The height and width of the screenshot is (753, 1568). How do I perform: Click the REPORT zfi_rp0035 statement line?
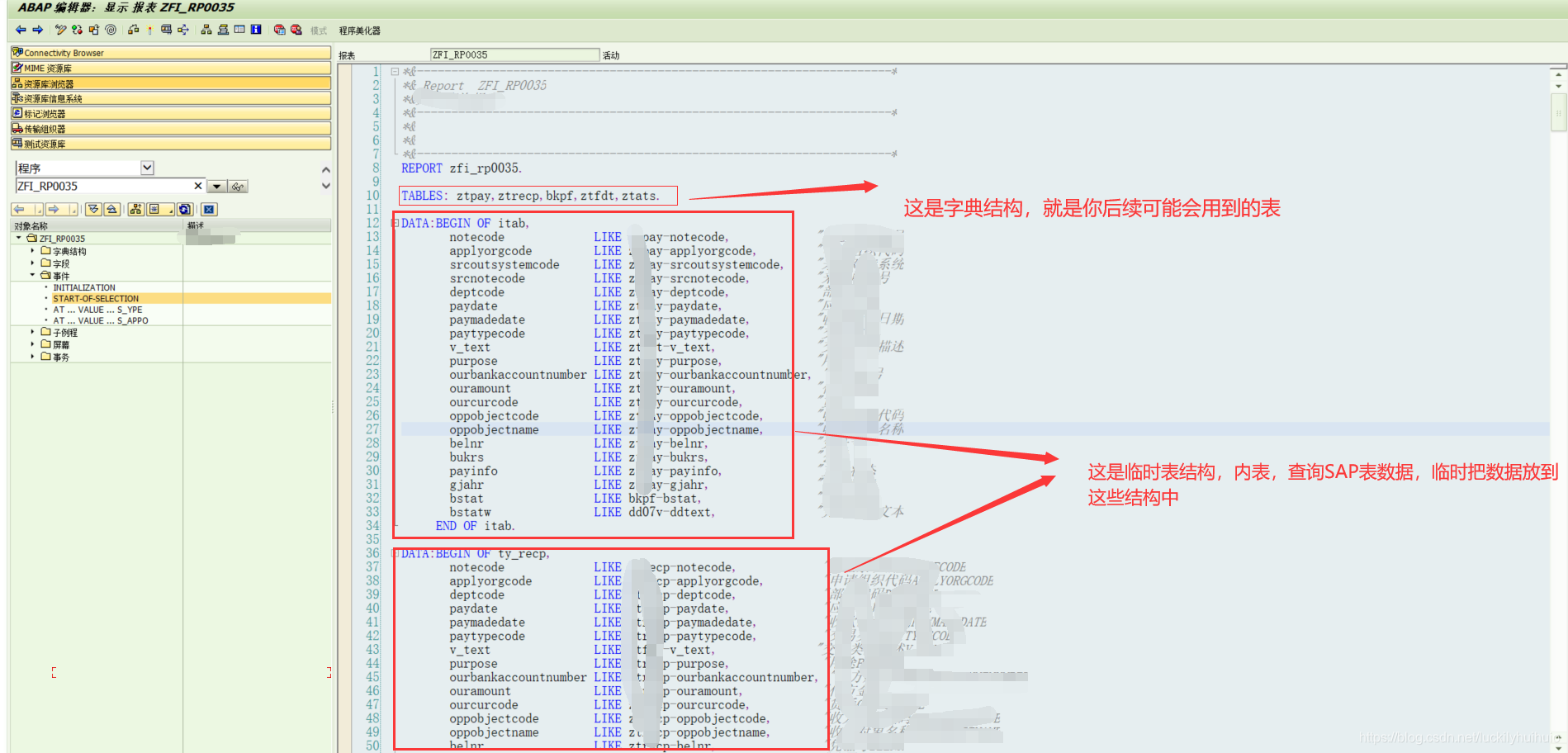point(462,168)
